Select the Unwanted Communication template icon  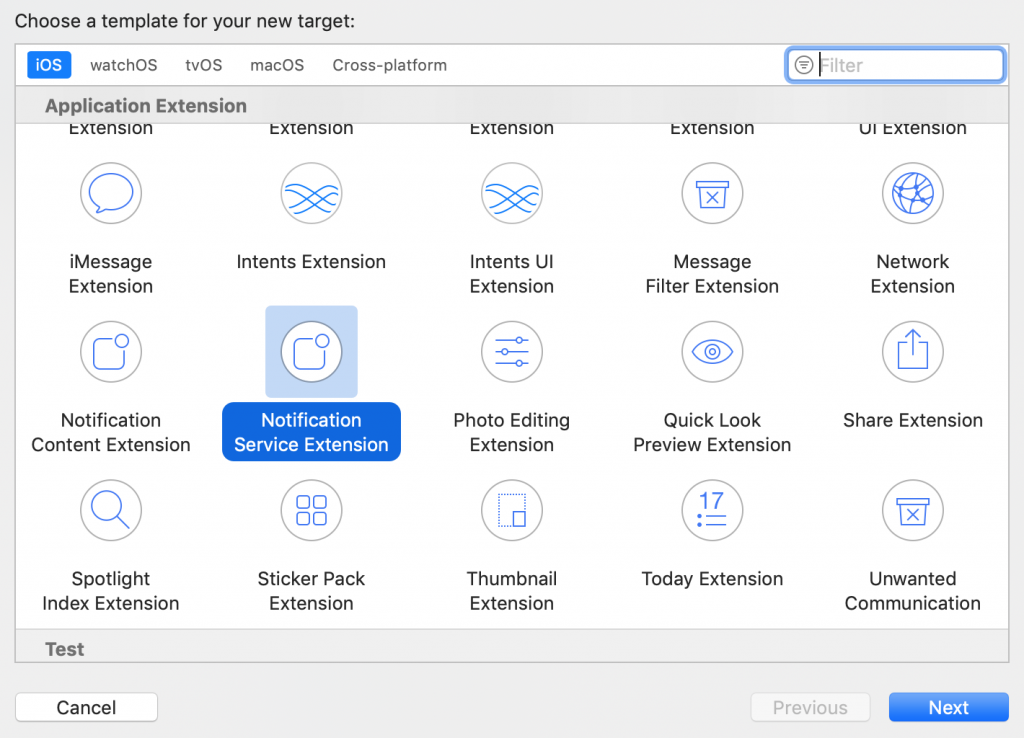[x=912, y=510]
